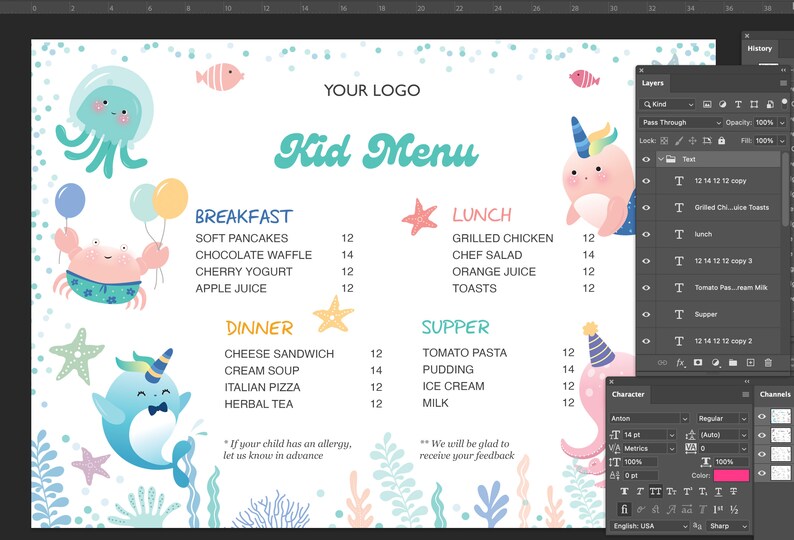Toggle Standard Ligatures fi button

pos(624,509)
